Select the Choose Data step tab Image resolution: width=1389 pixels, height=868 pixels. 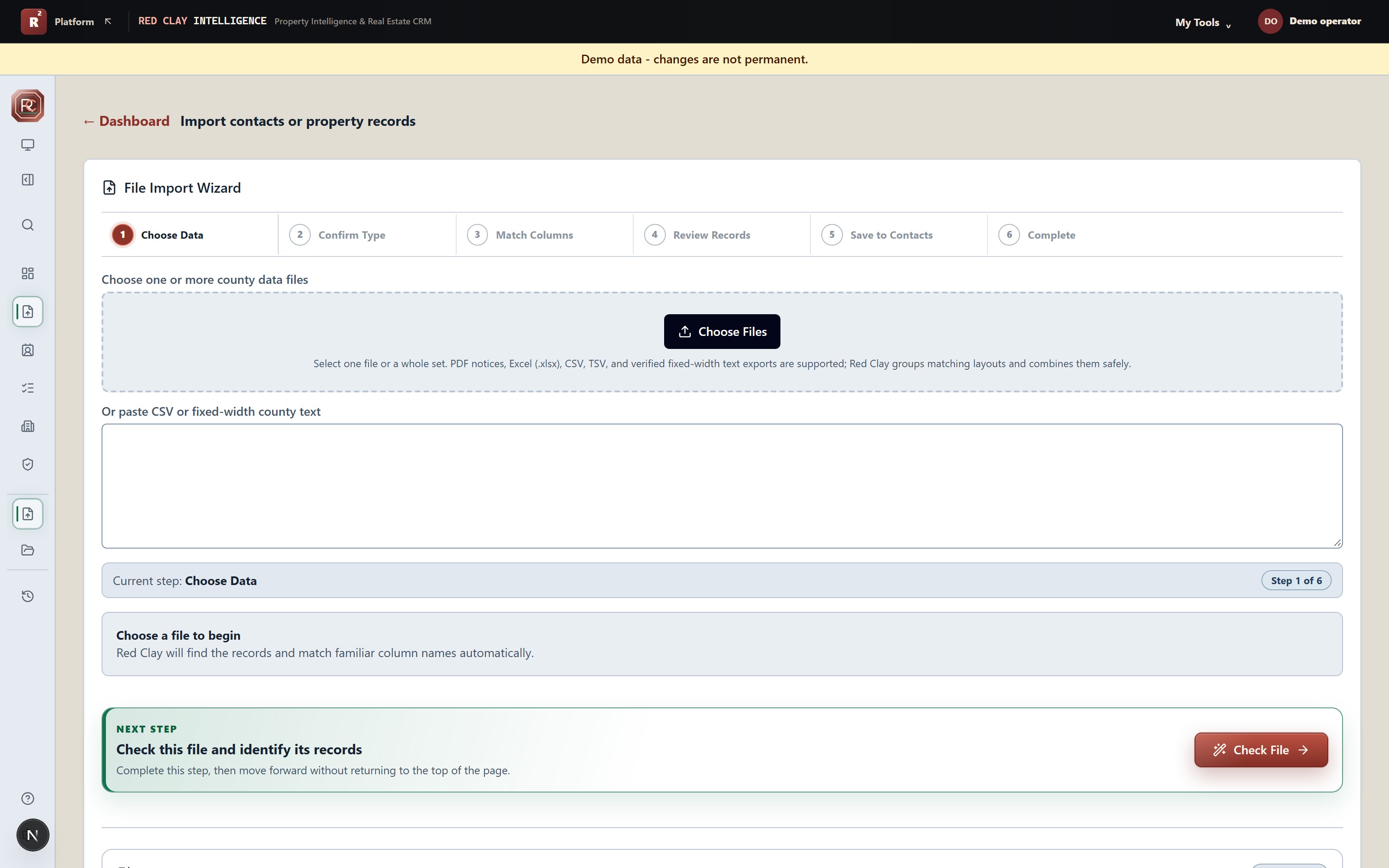point(190,235)
